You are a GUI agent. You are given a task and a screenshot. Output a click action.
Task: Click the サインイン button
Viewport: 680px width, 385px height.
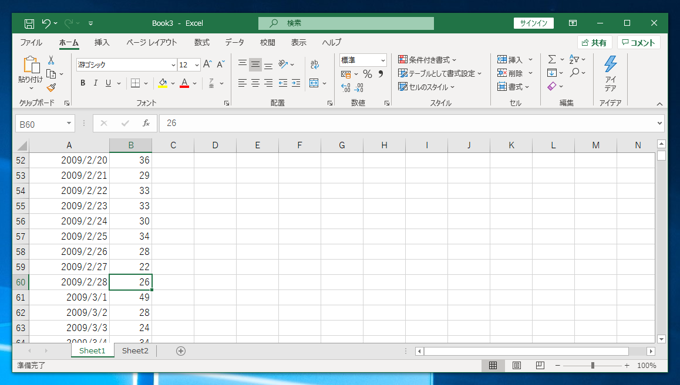pyautogui.click(x=533, y=23)
